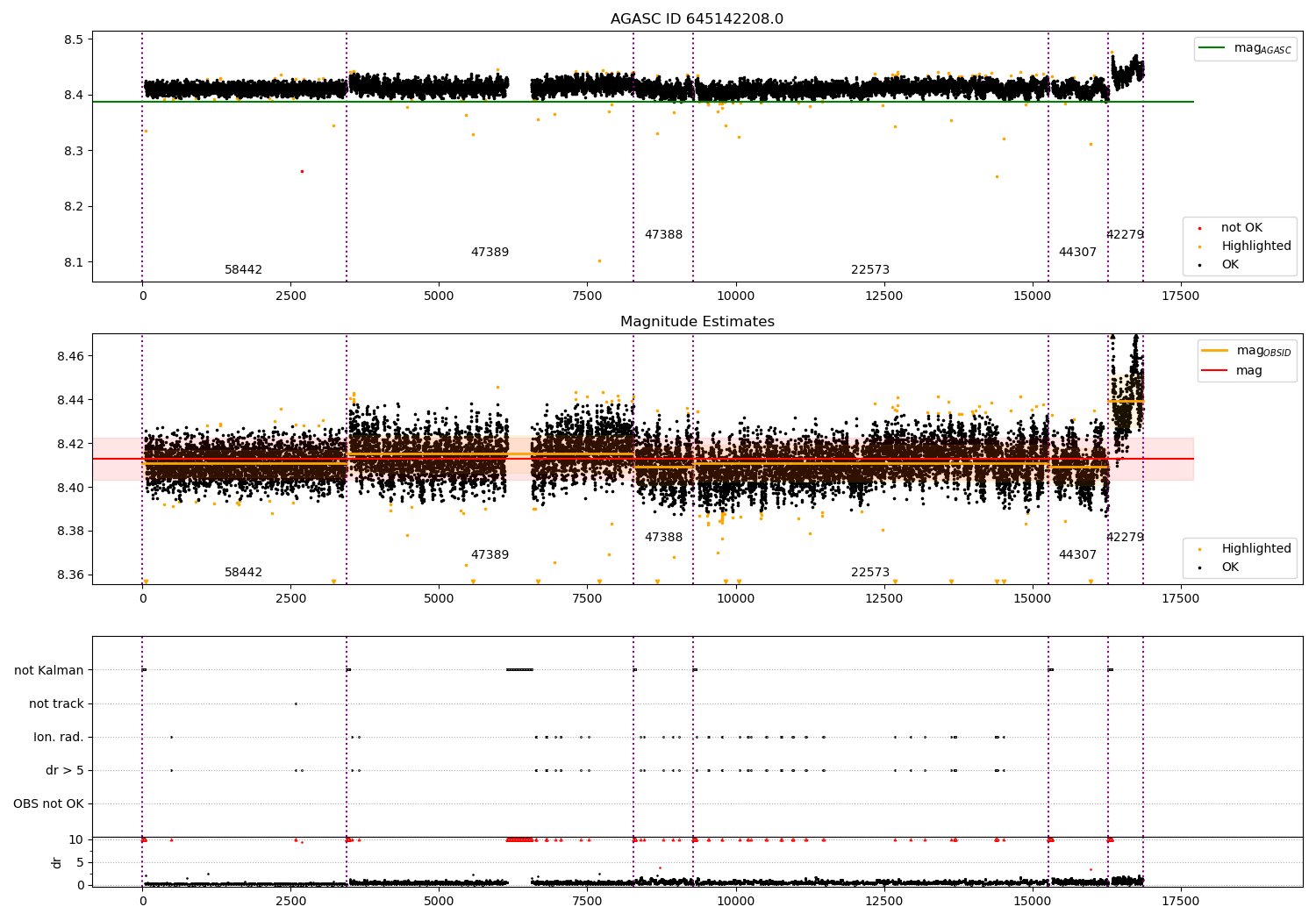Click the "dr" y-axis label
Image resolution: width=1316 pixels, height=921 pixels.
(x=57, y=862)
